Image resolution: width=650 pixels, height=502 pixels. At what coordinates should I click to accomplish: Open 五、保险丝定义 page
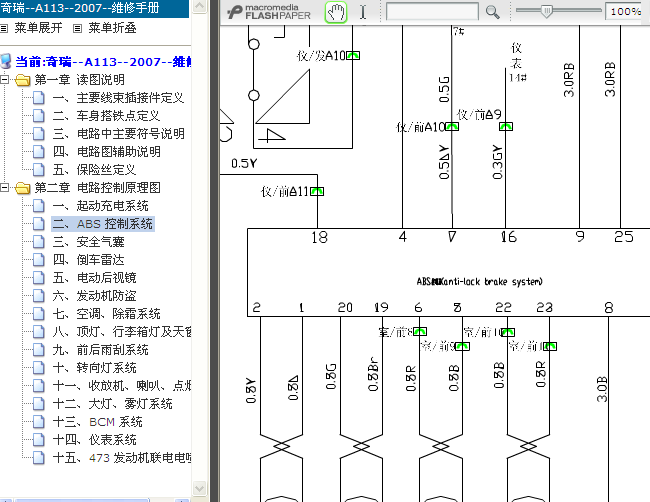click(94, 170)
